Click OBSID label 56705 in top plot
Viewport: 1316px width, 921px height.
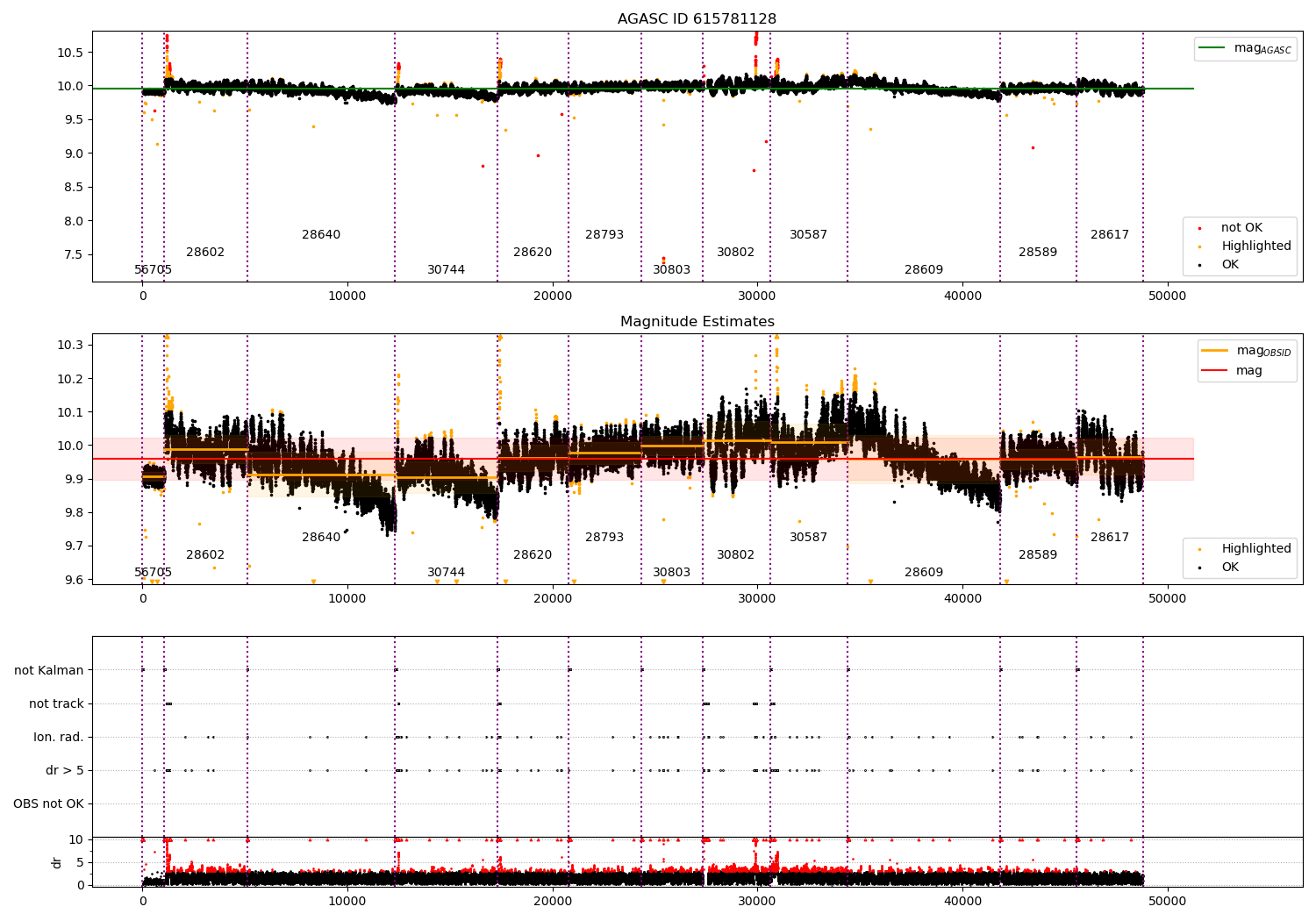click(x=154, y=270)
